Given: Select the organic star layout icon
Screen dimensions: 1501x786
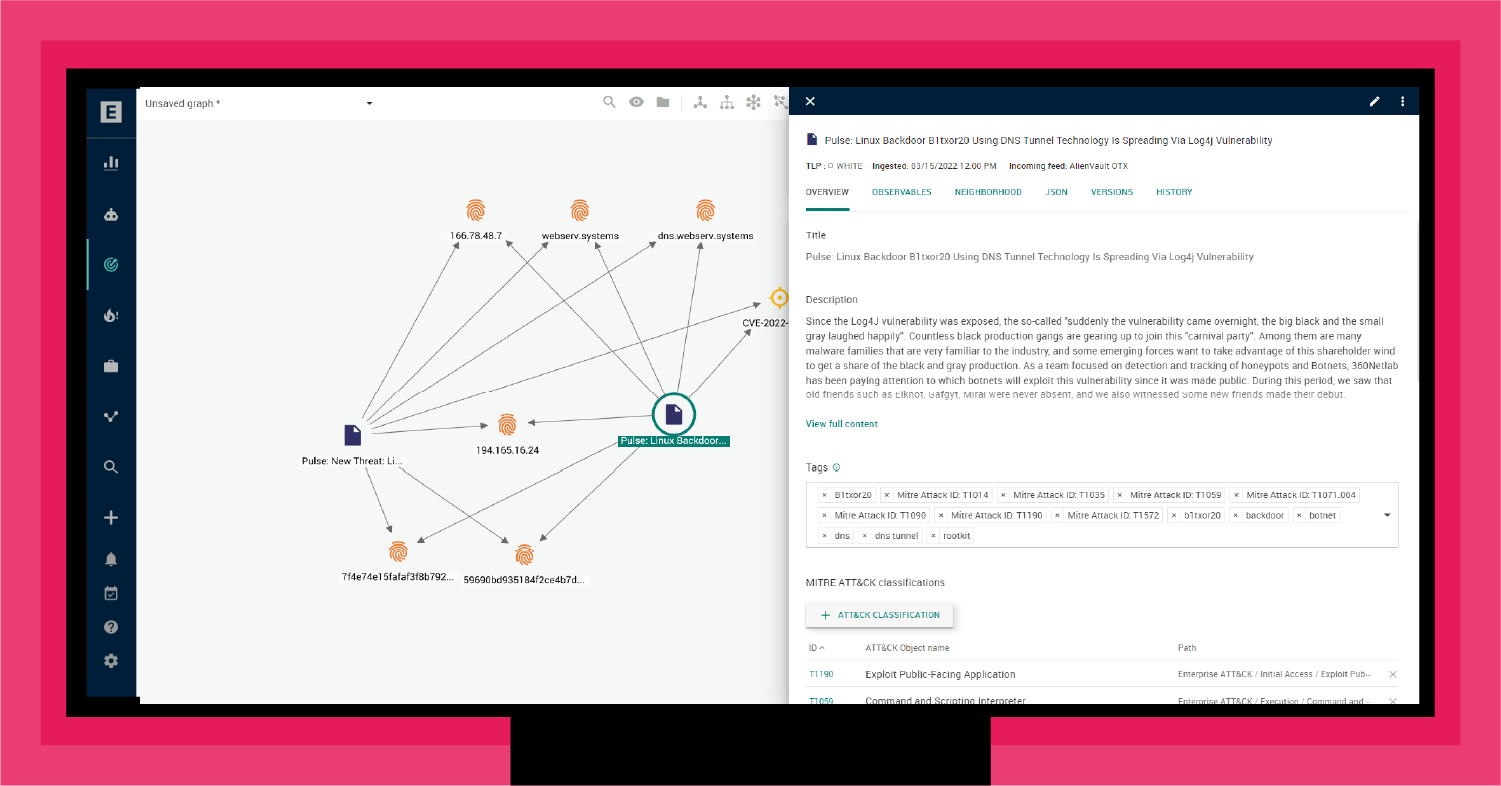Looking at the screenshot, I should [x=752, y=101].
